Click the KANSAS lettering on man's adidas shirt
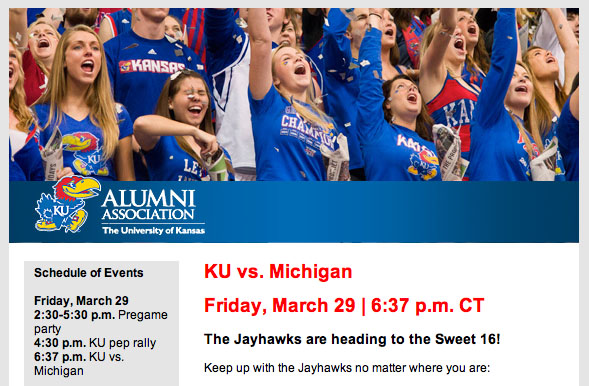The image size is (589, 386). coord(152,66)
